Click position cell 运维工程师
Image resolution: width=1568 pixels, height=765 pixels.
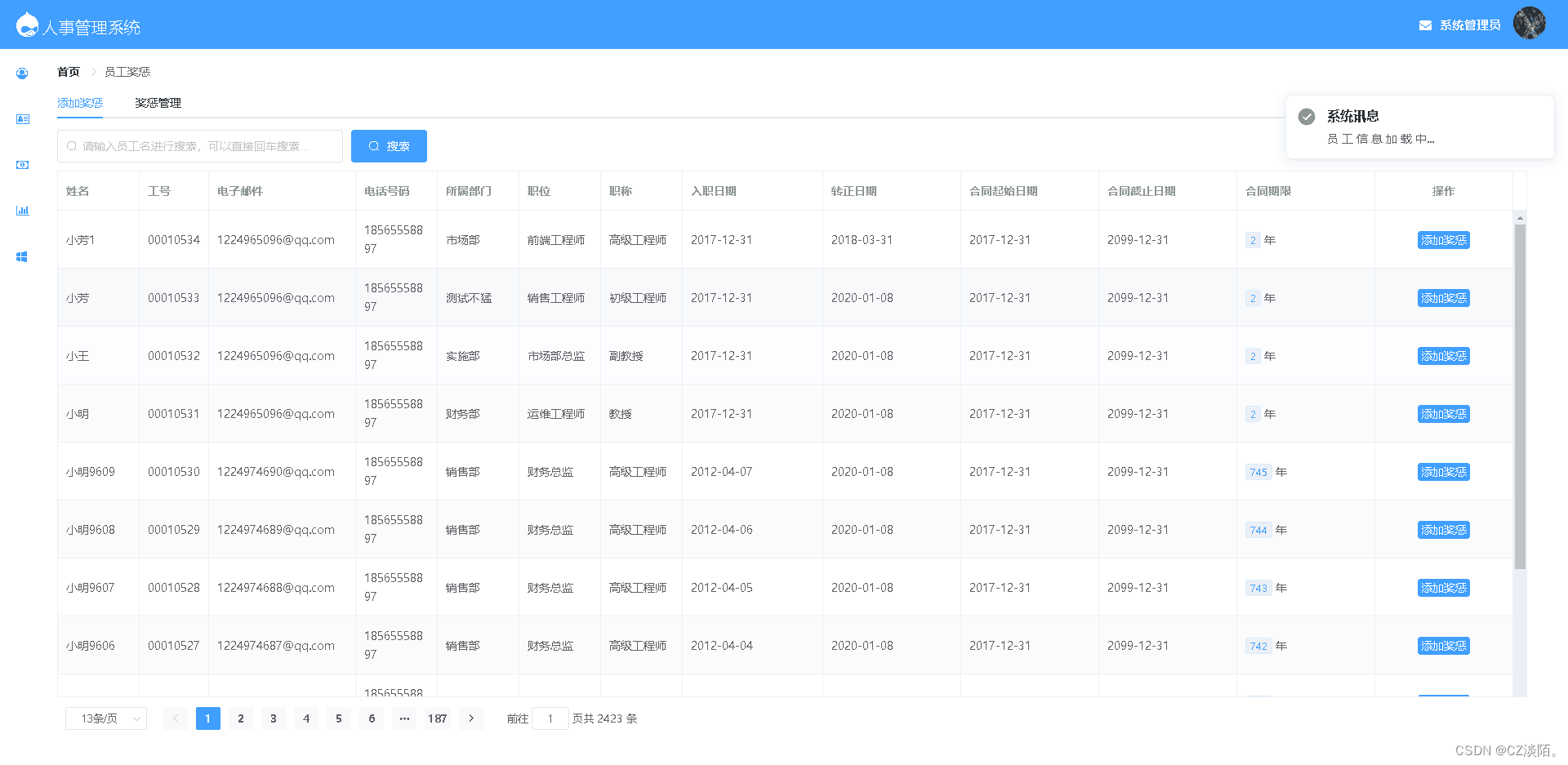[556, 414]
